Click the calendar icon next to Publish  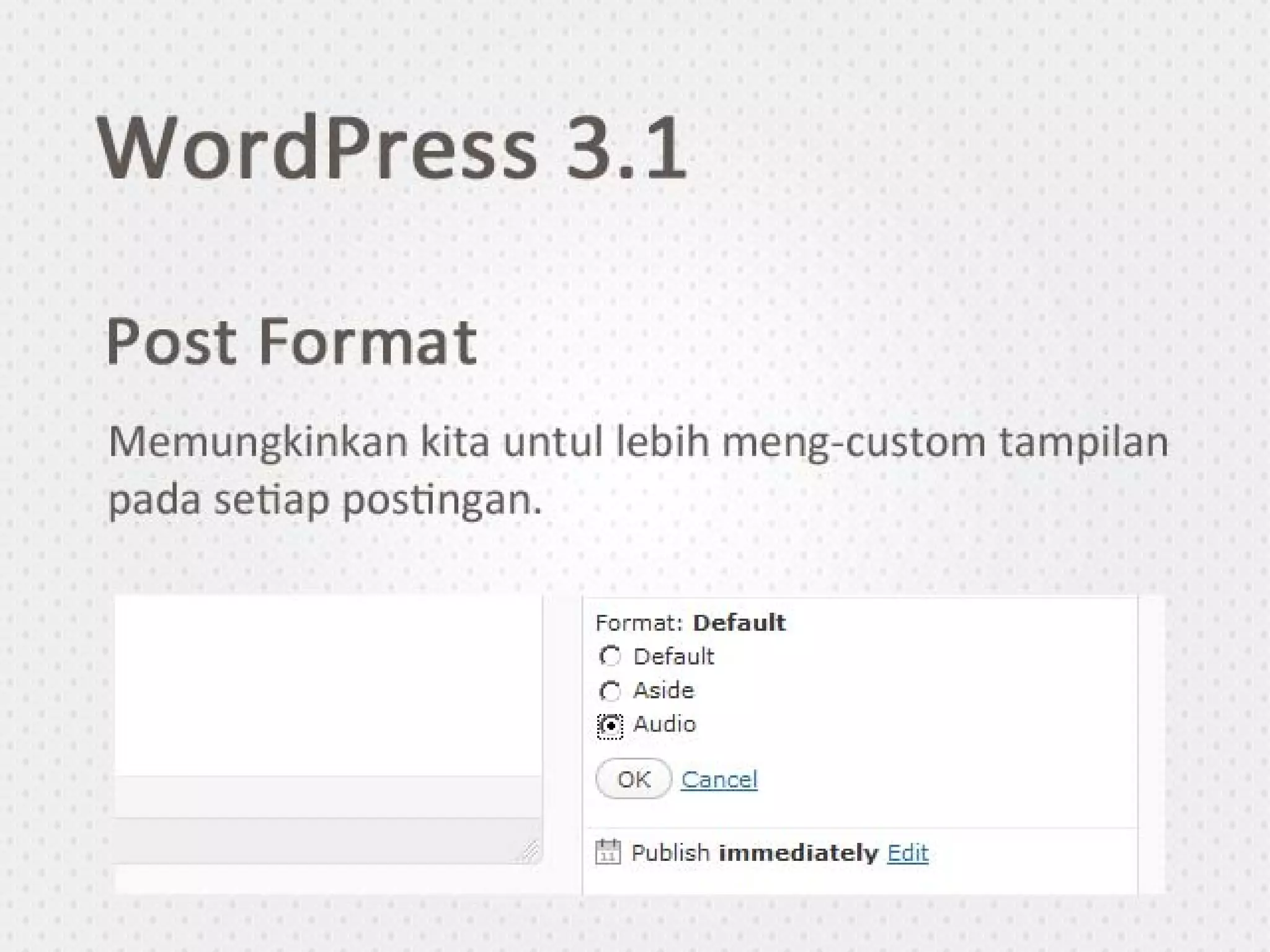point(608,852)
